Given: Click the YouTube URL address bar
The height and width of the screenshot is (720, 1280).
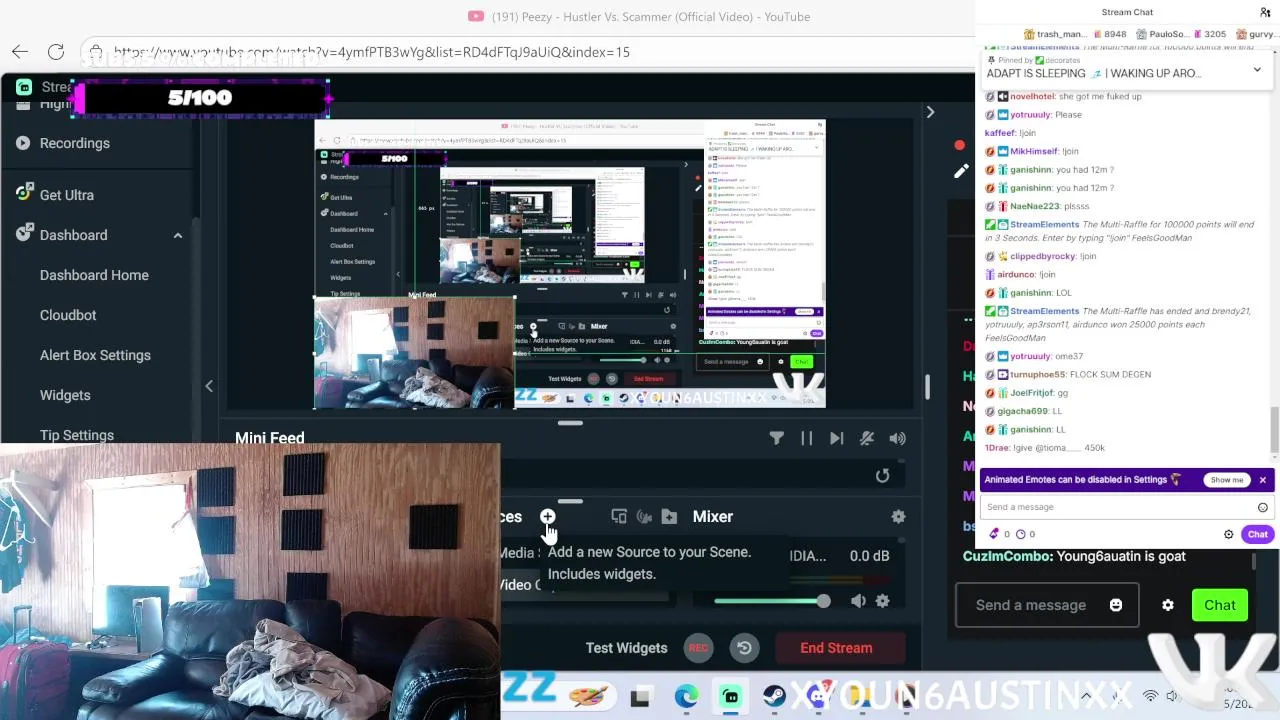Looking at the screenshot, I should click(x=372, y=52).
